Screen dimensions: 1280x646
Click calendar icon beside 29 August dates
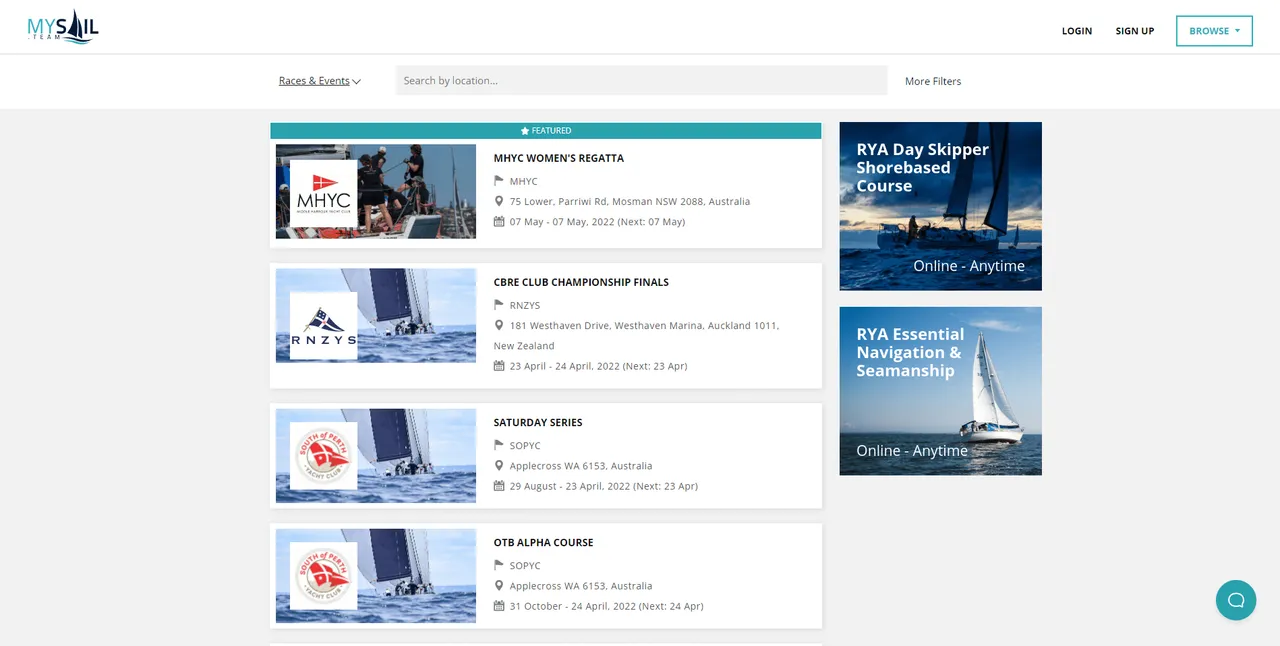click(499, 485)
